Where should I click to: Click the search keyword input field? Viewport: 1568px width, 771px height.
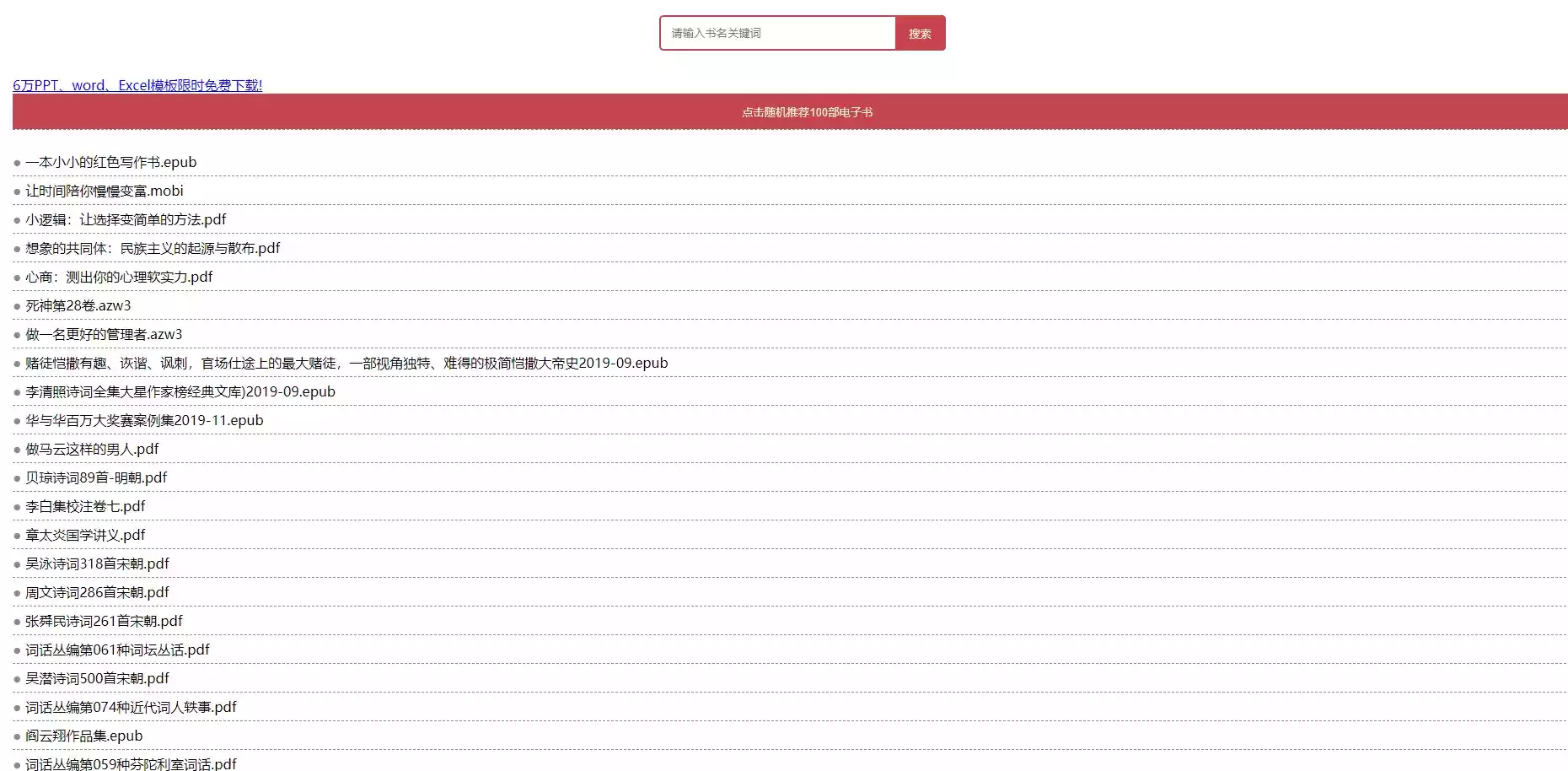tap(776, 33)
